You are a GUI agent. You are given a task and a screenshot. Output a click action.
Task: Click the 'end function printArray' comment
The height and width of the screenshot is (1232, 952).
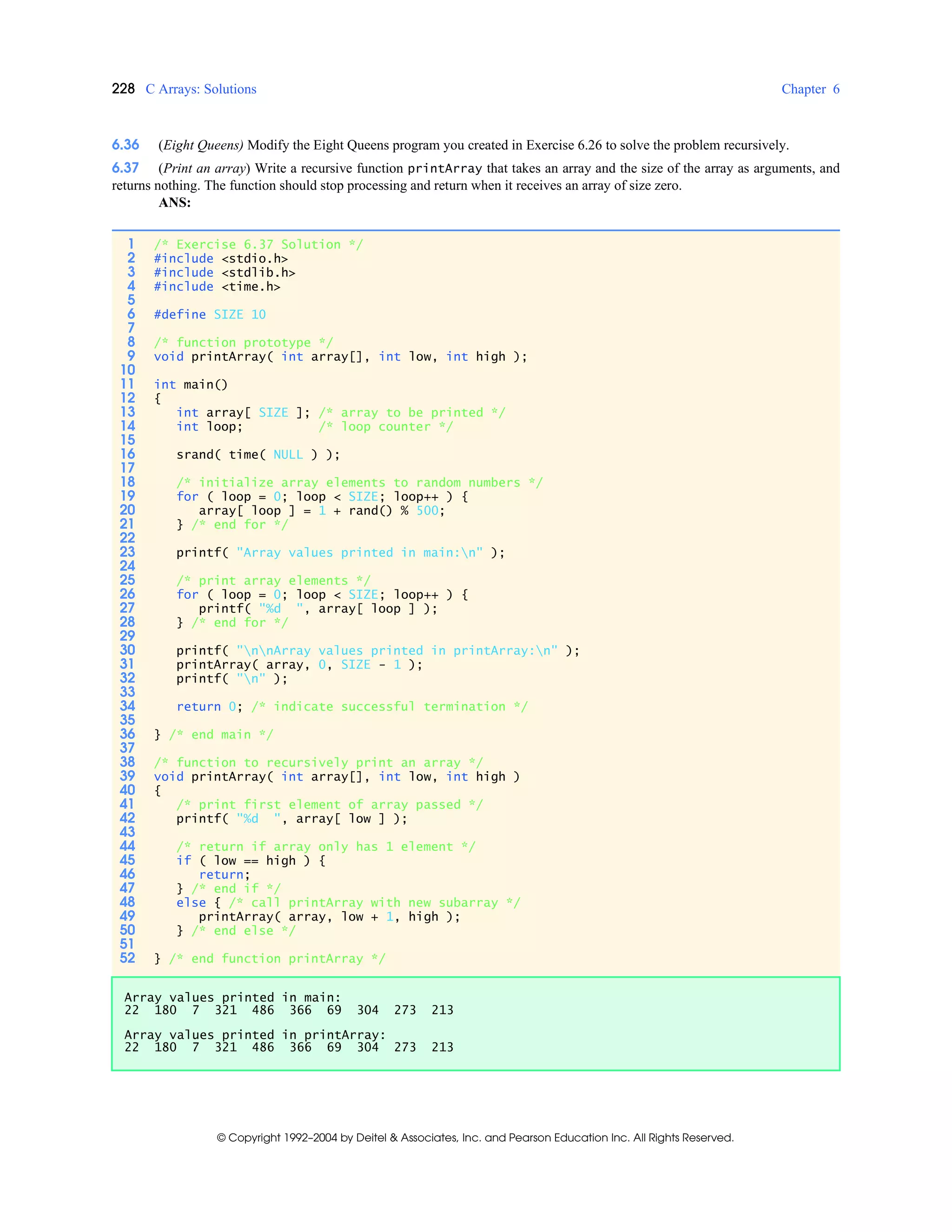pos(277,959)
